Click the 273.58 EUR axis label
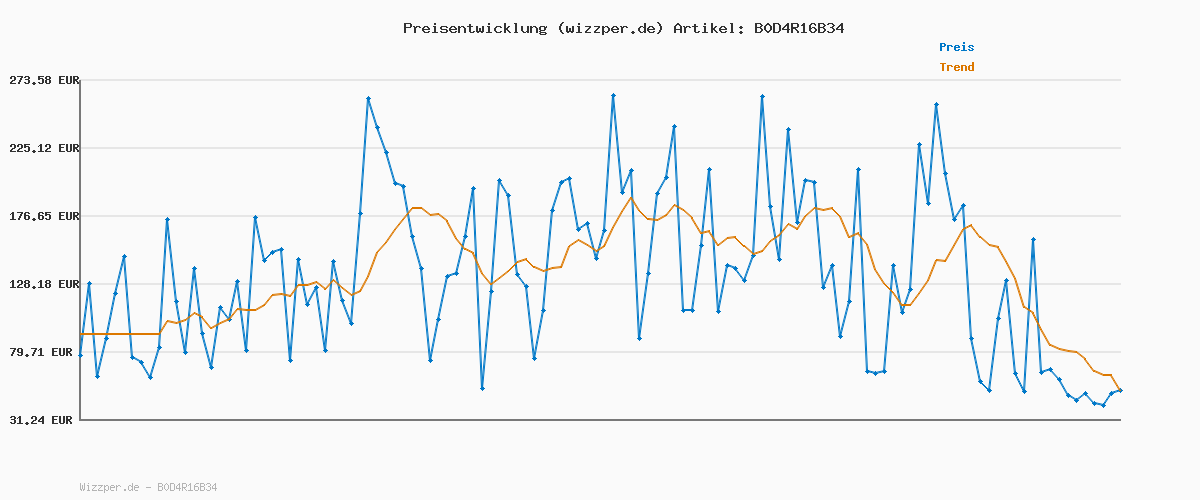The height and width of the screenshot is (500, 1200). coord(43,80)
